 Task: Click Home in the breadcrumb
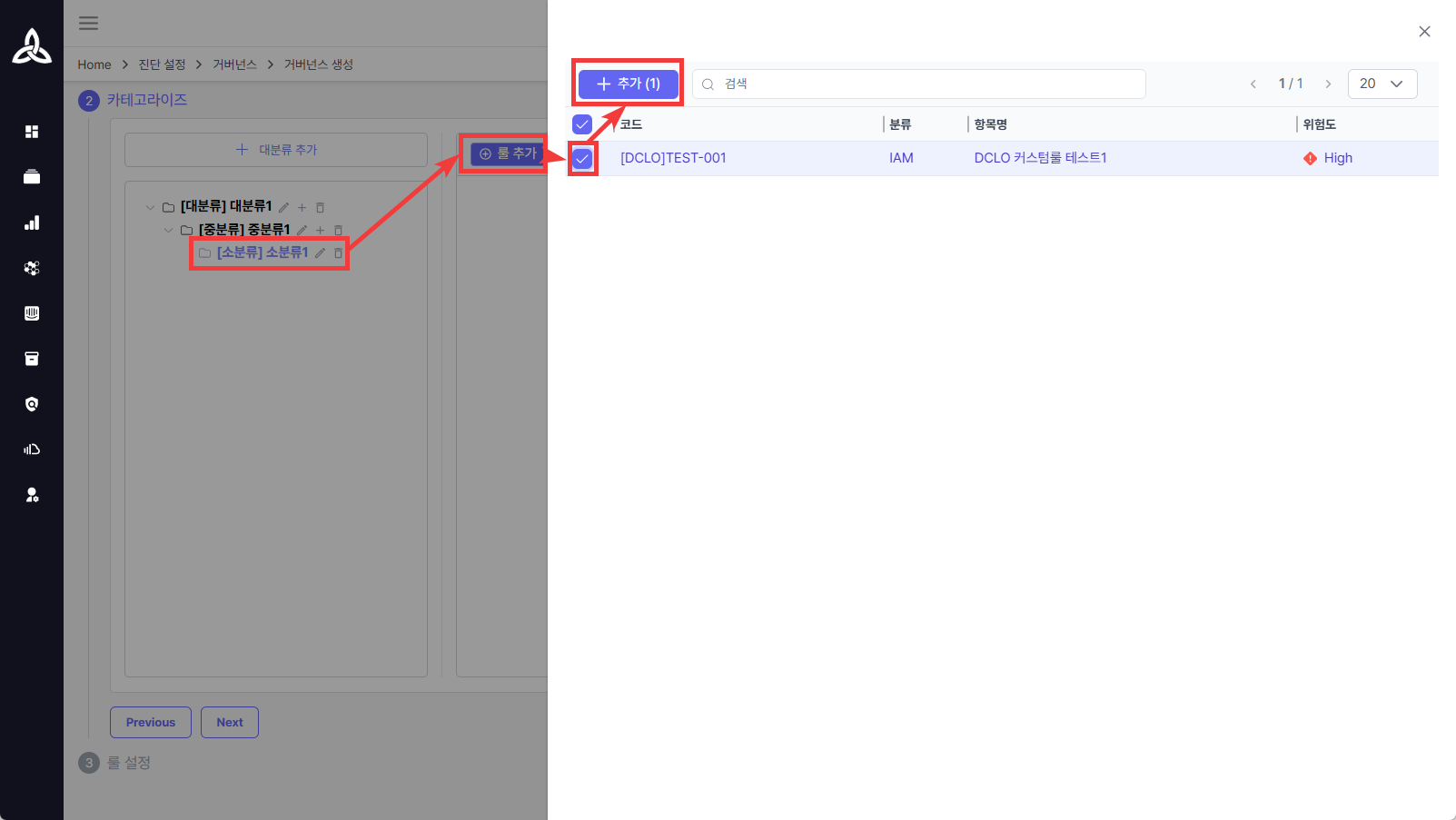94,64
